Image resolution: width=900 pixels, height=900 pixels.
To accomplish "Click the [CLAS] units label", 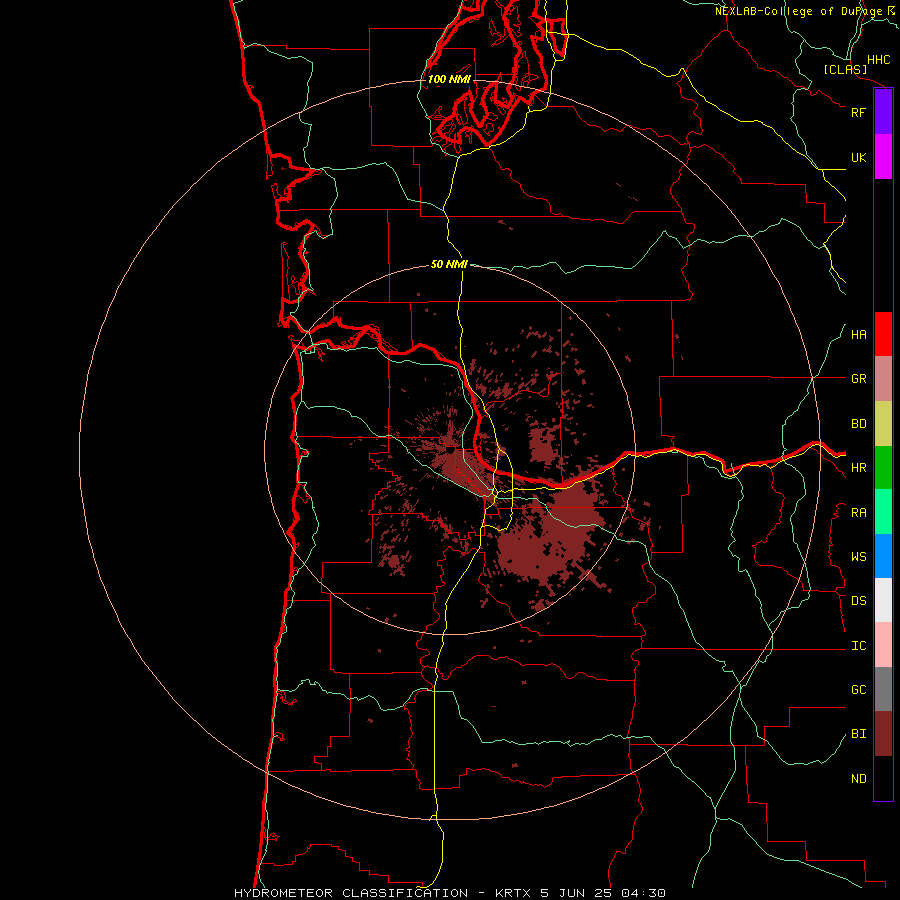I will (845, 70).
